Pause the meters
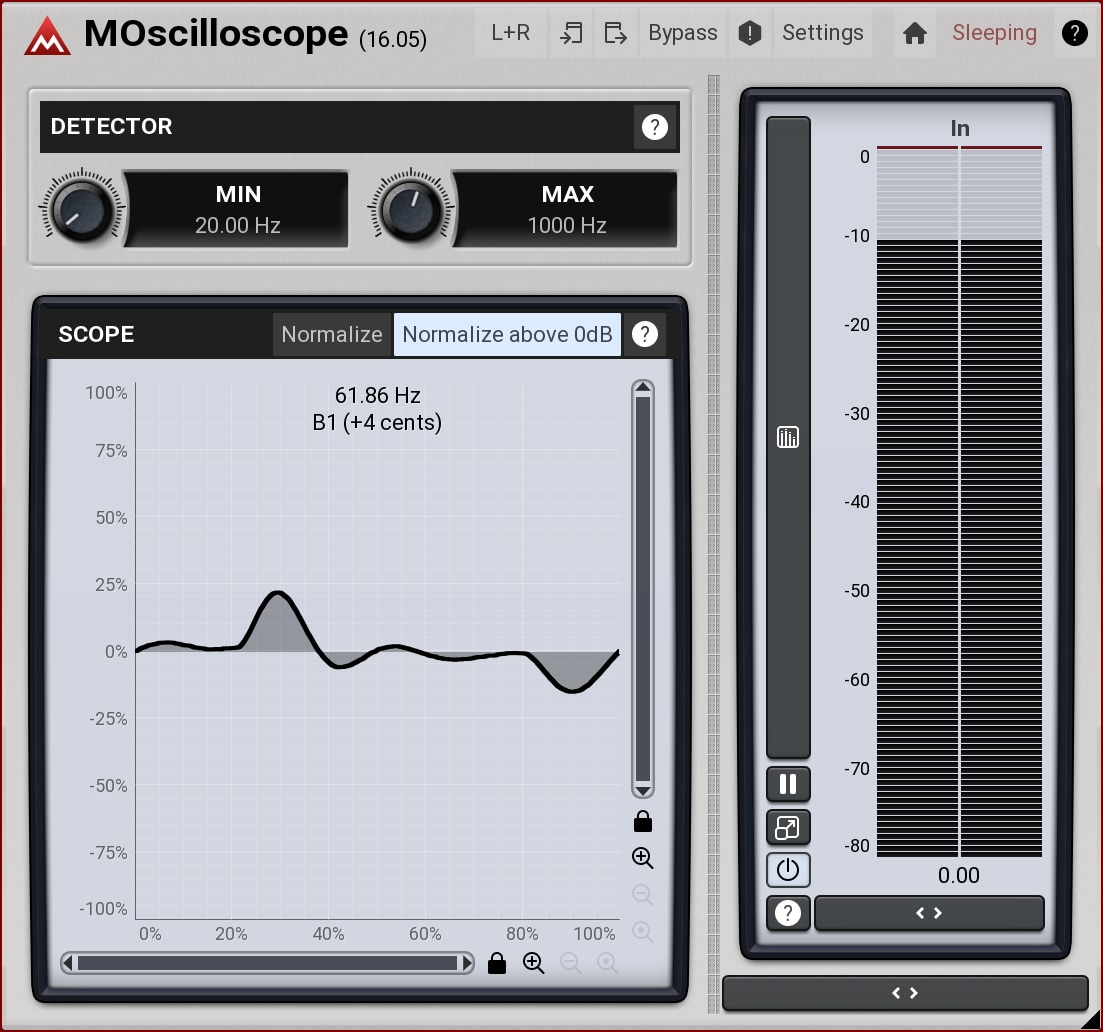The image size is (1103, 1032). (788, 784)
